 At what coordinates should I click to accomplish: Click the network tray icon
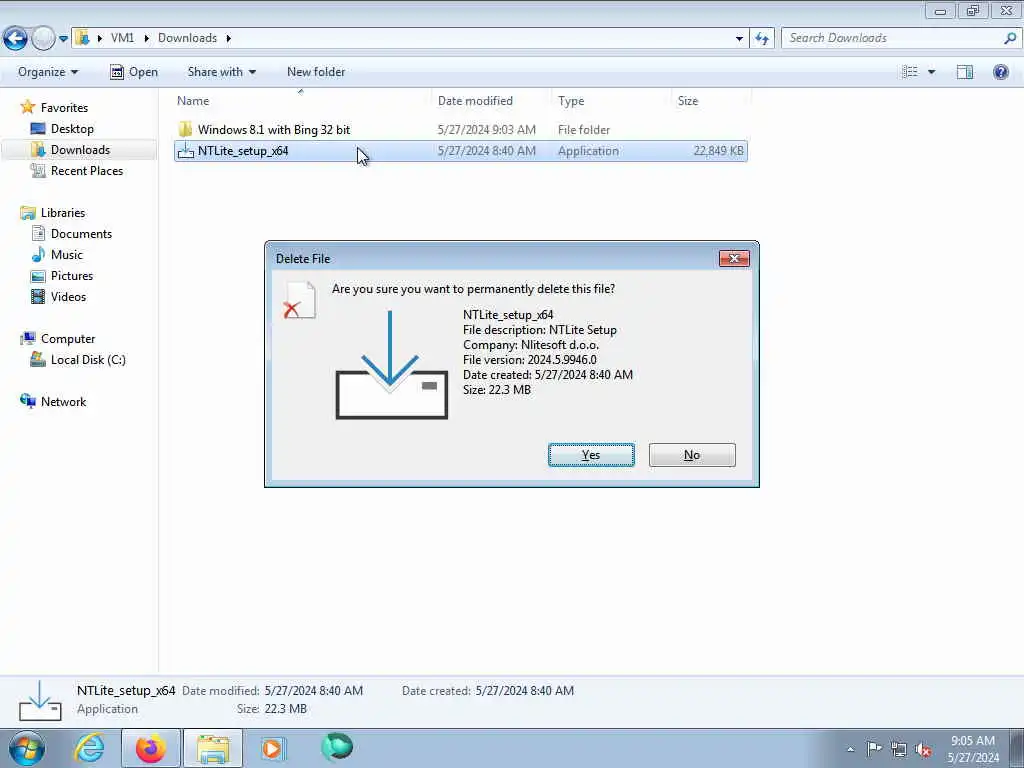(x=899, y=749)
